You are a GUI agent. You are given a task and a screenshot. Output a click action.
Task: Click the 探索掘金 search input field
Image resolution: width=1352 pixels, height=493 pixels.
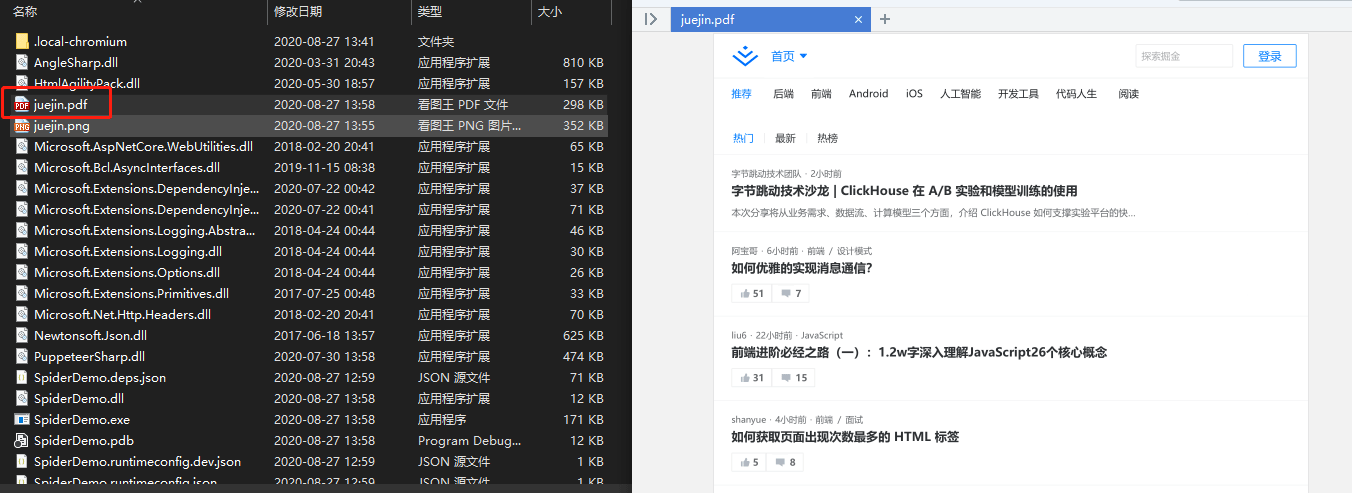pos(1183,56)
